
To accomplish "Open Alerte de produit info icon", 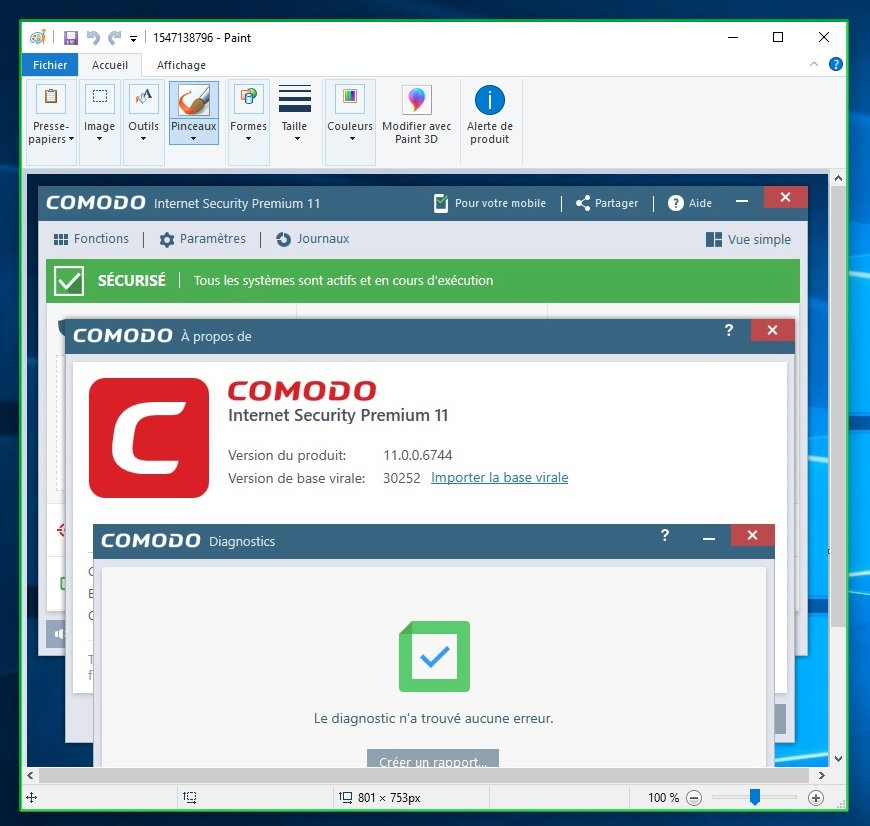I will coord(489,100).
